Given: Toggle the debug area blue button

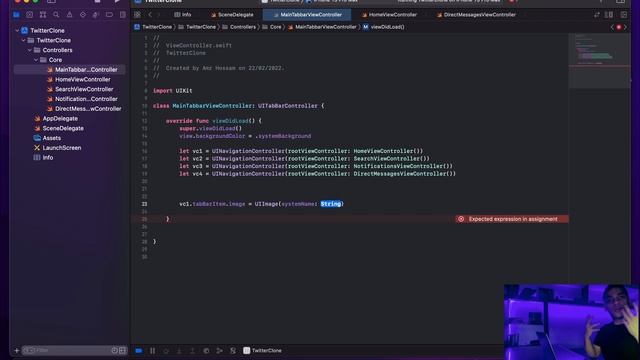Looking at the screenshot, I should tap(139, 351).
